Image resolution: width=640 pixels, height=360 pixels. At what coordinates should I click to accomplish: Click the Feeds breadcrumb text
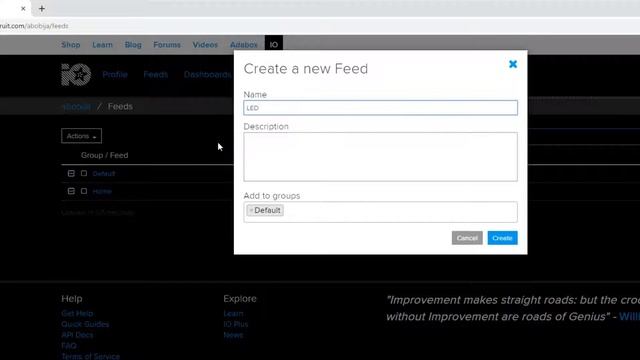[x=120, y=107]
